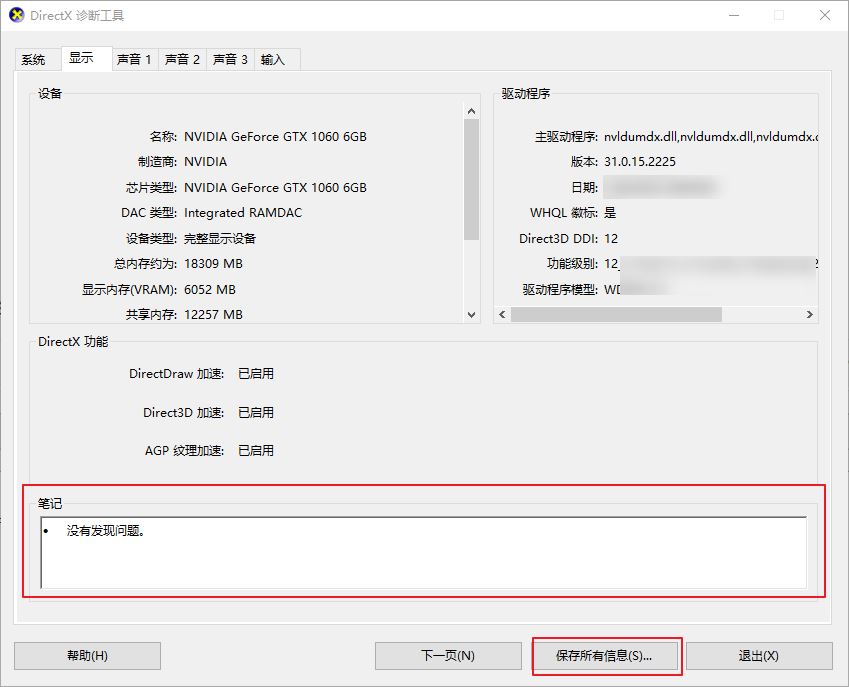This screenshot has height=687, width=849.
Task: Click the 笔记 notes text box
Action: tap(423, 552)
